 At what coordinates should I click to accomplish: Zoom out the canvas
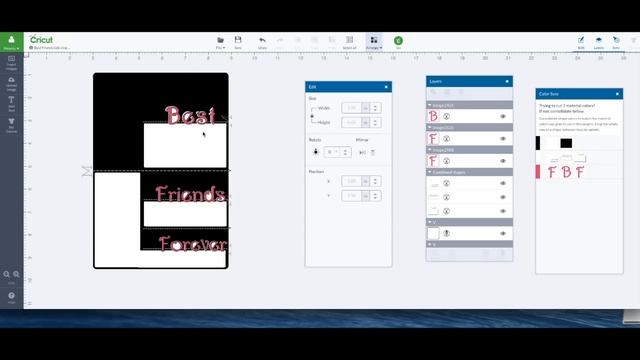pos(7,274)
